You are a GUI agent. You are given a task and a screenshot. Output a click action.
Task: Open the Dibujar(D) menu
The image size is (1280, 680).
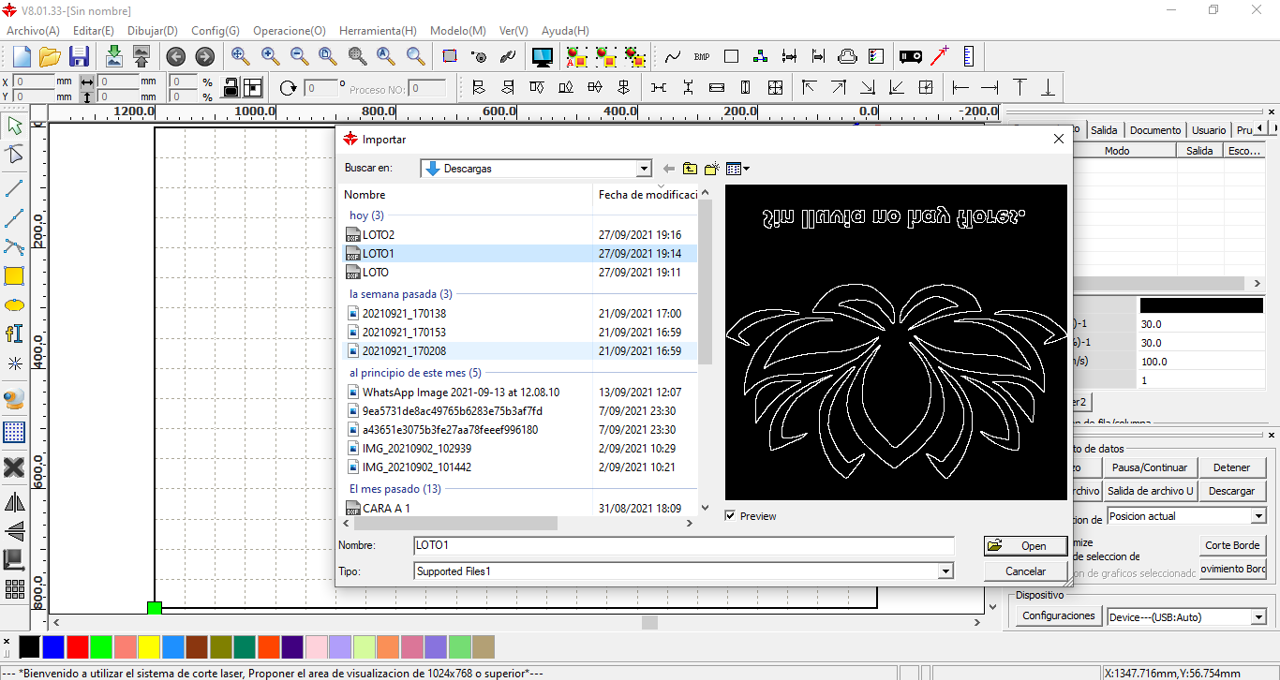point(152,31)
